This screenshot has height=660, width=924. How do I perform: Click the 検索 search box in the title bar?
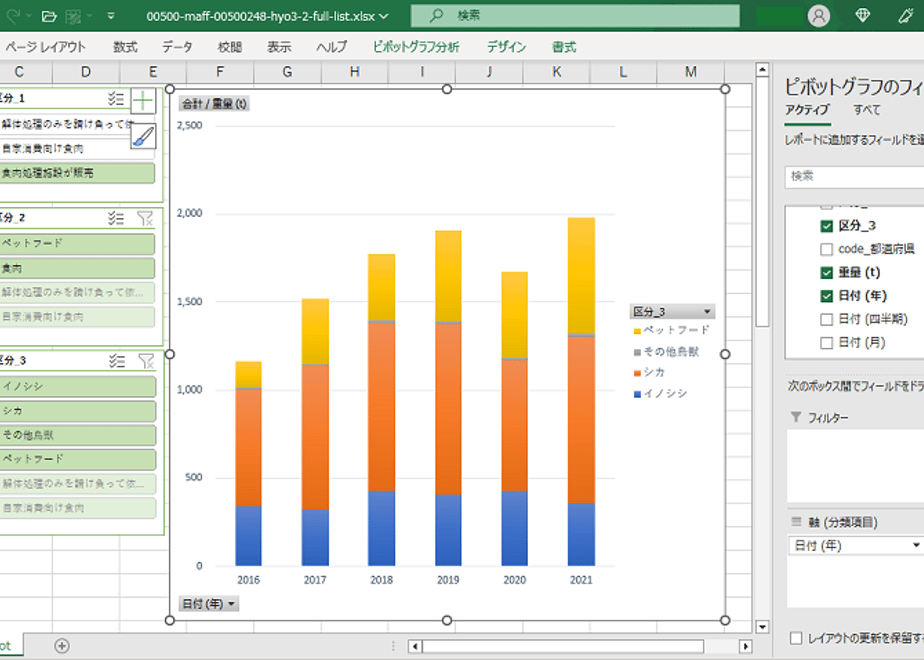575,16
